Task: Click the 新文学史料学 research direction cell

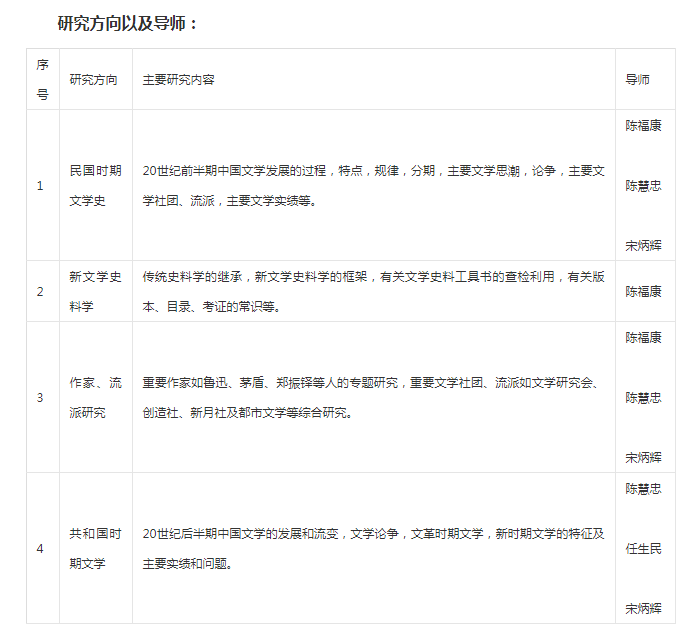Action: (96, 292)
